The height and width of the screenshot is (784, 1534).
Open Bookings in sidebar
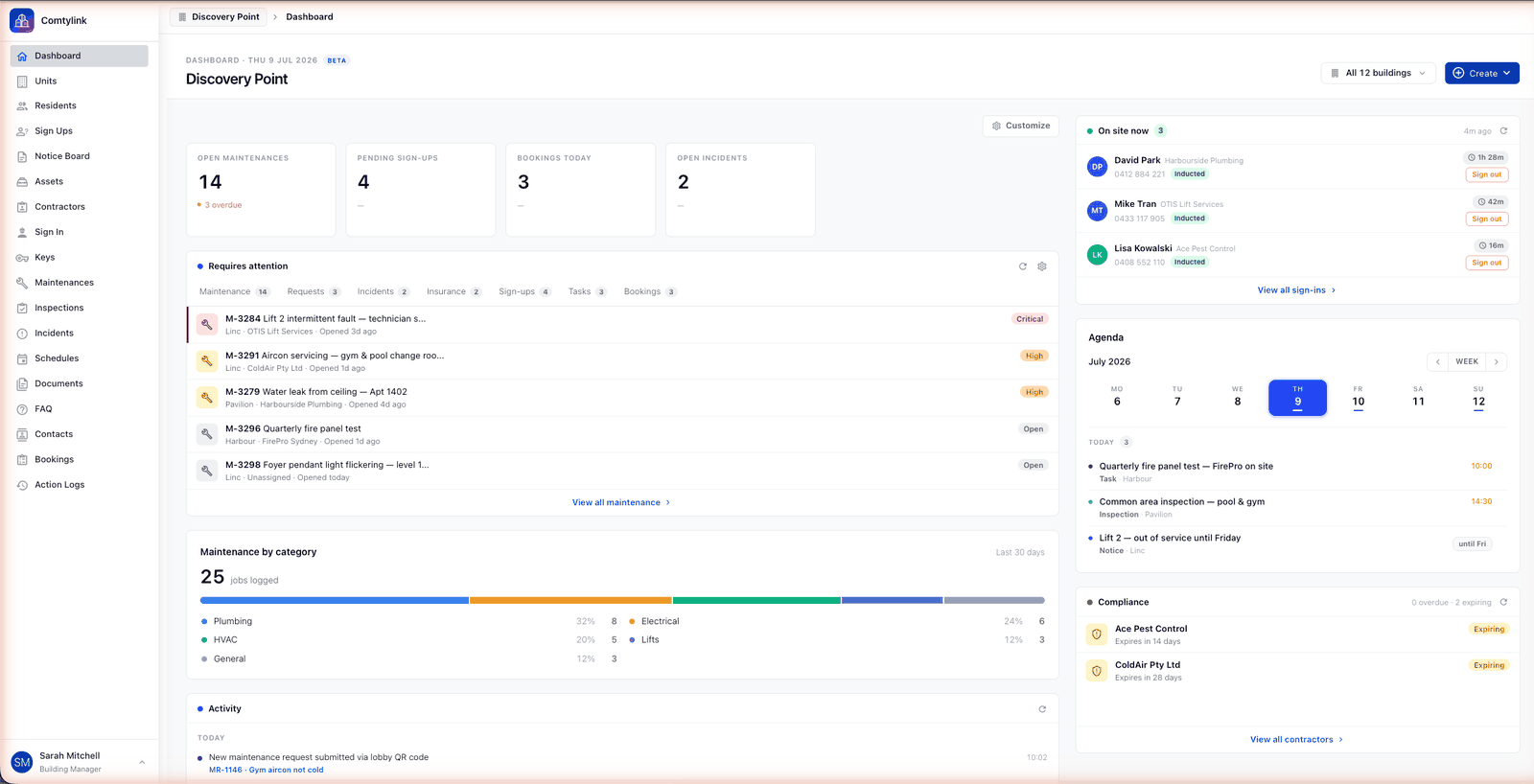79,459
